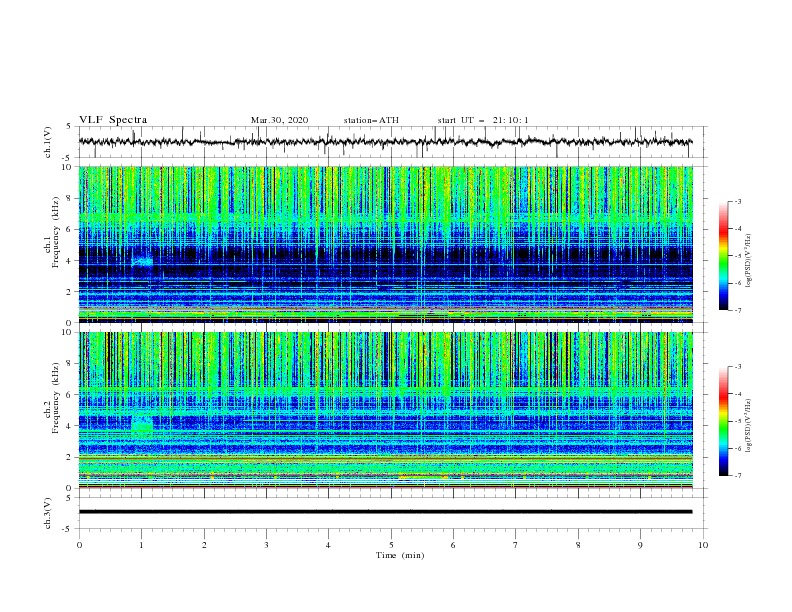Click the bright patch near 4 kHz in ch.2
This screenshot has height=612, width=792.
click(142, 424)
